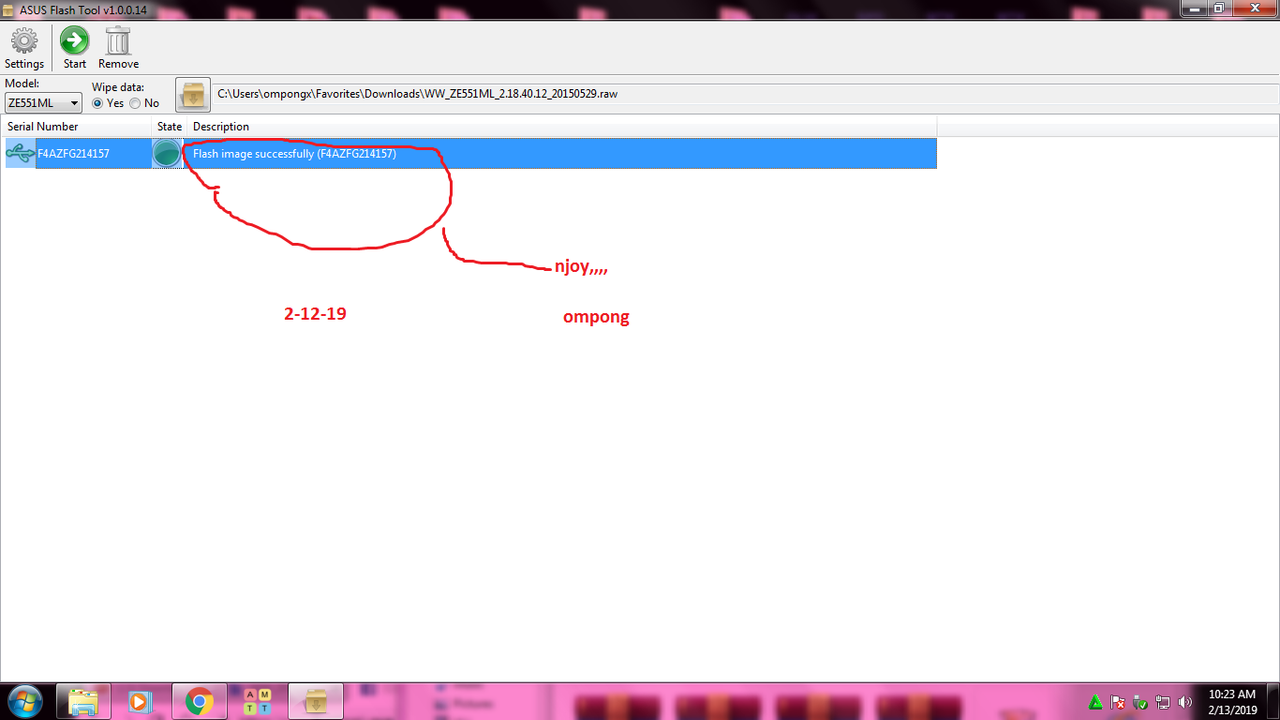Click the green shield security tray icon
Viewport: 1280px width, 720px height.
(1141, 703)
